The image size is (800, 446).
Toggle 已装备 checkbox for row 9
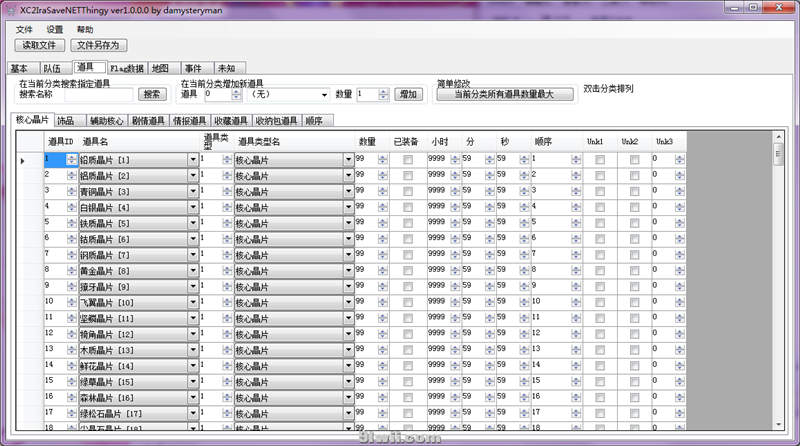pos(408,286)
